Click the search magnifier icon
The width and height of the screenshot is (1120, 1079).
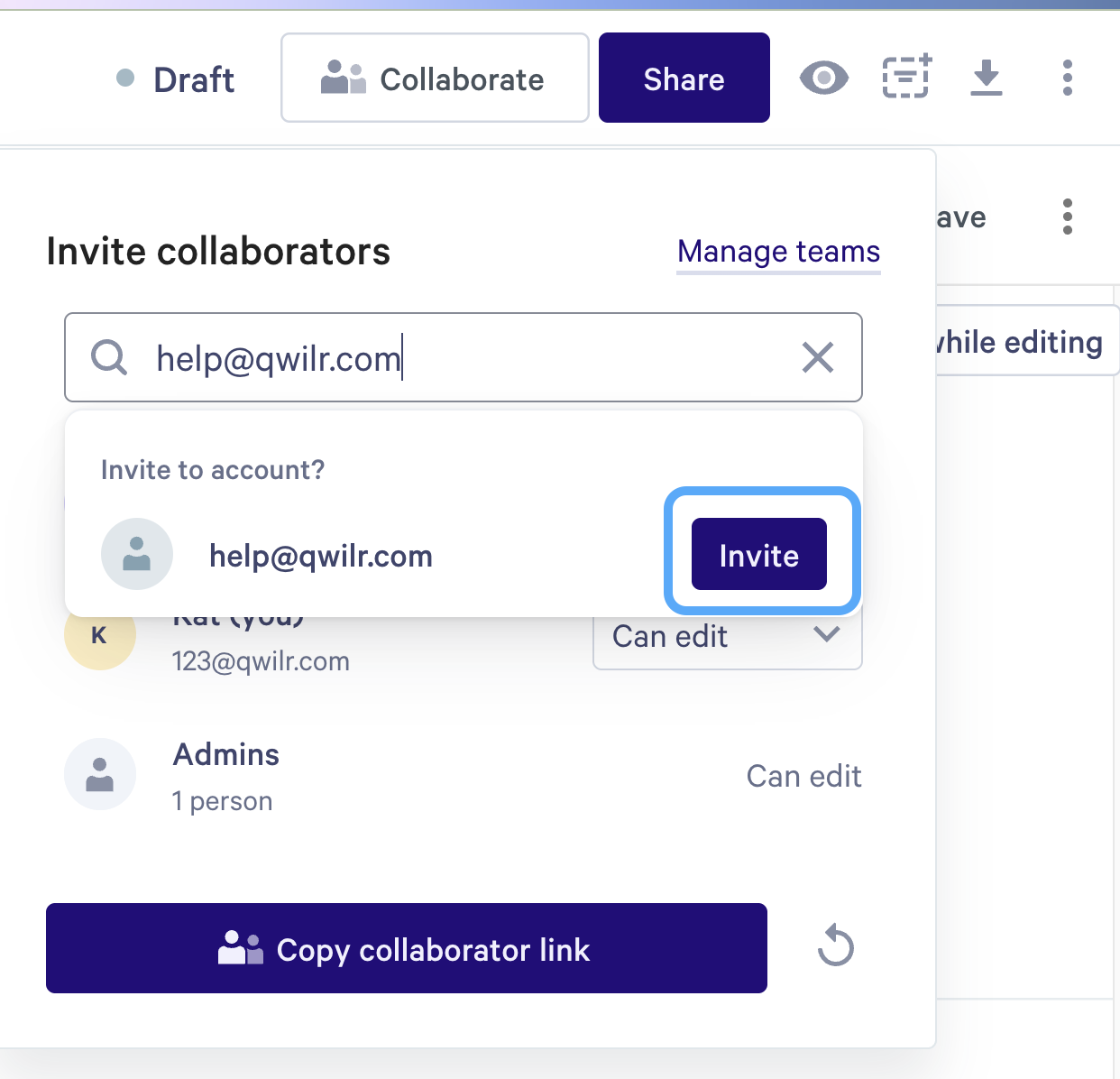pos(109,358)
